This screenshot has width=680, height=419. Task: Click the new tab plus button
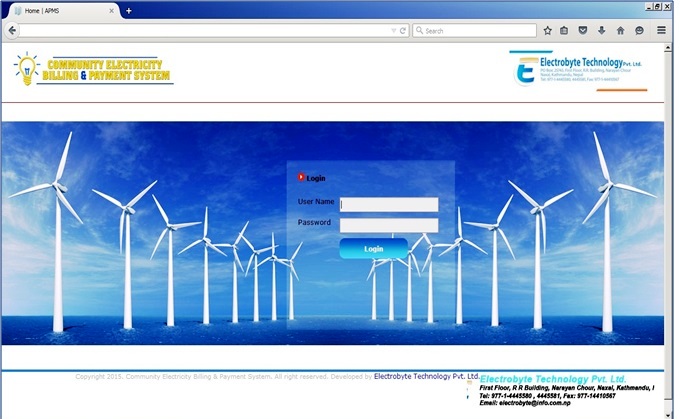(129, 10)
